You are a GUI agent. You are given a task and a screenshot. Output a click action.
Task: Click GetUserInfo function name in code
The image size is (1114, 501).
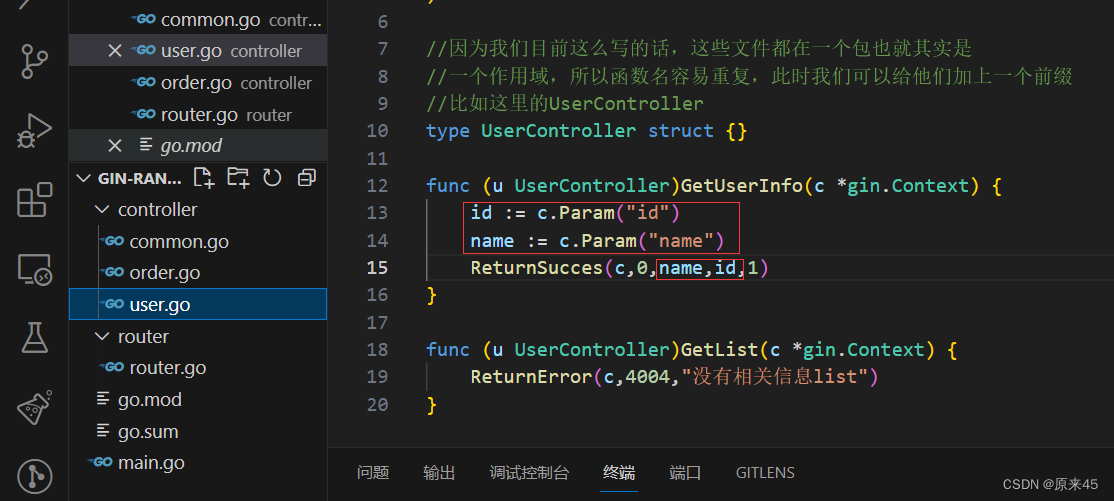(742, 185)
